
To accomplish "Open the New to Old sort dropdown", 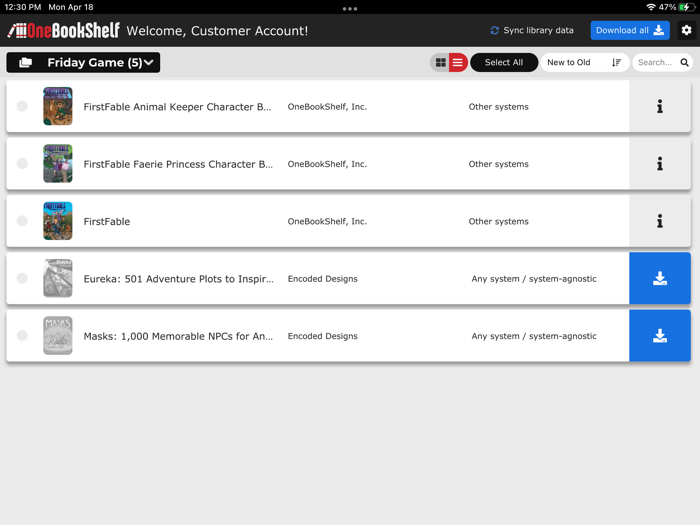I will pyautogui.click(x=584, y=62).
